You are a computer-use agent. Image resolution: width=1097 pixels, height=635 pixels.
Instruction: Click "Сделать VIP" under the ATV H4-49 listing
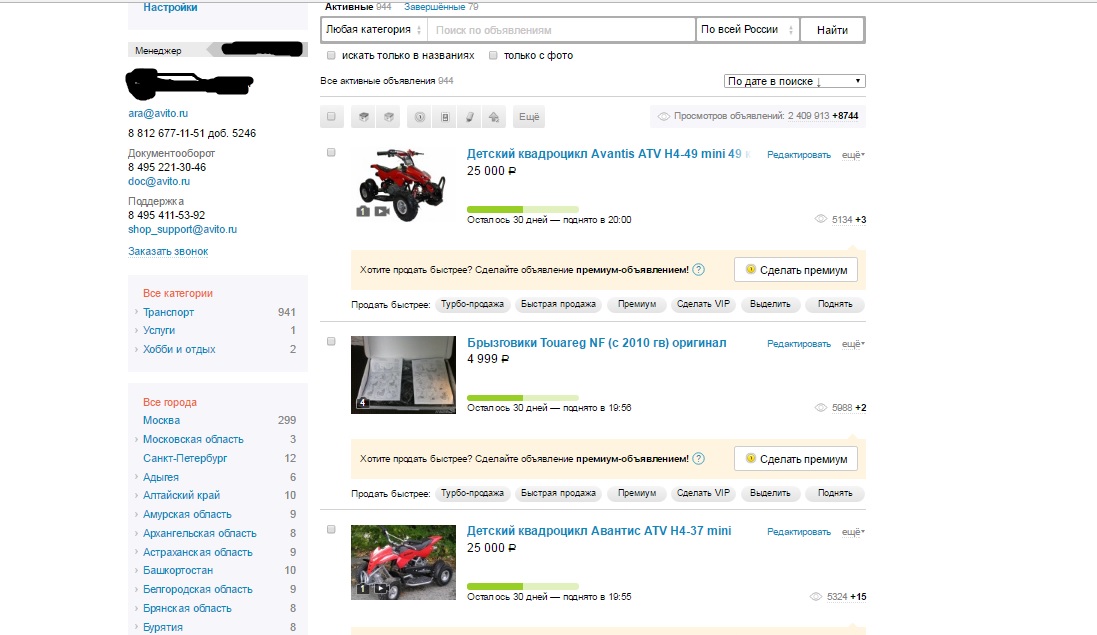tap(703, 304)
